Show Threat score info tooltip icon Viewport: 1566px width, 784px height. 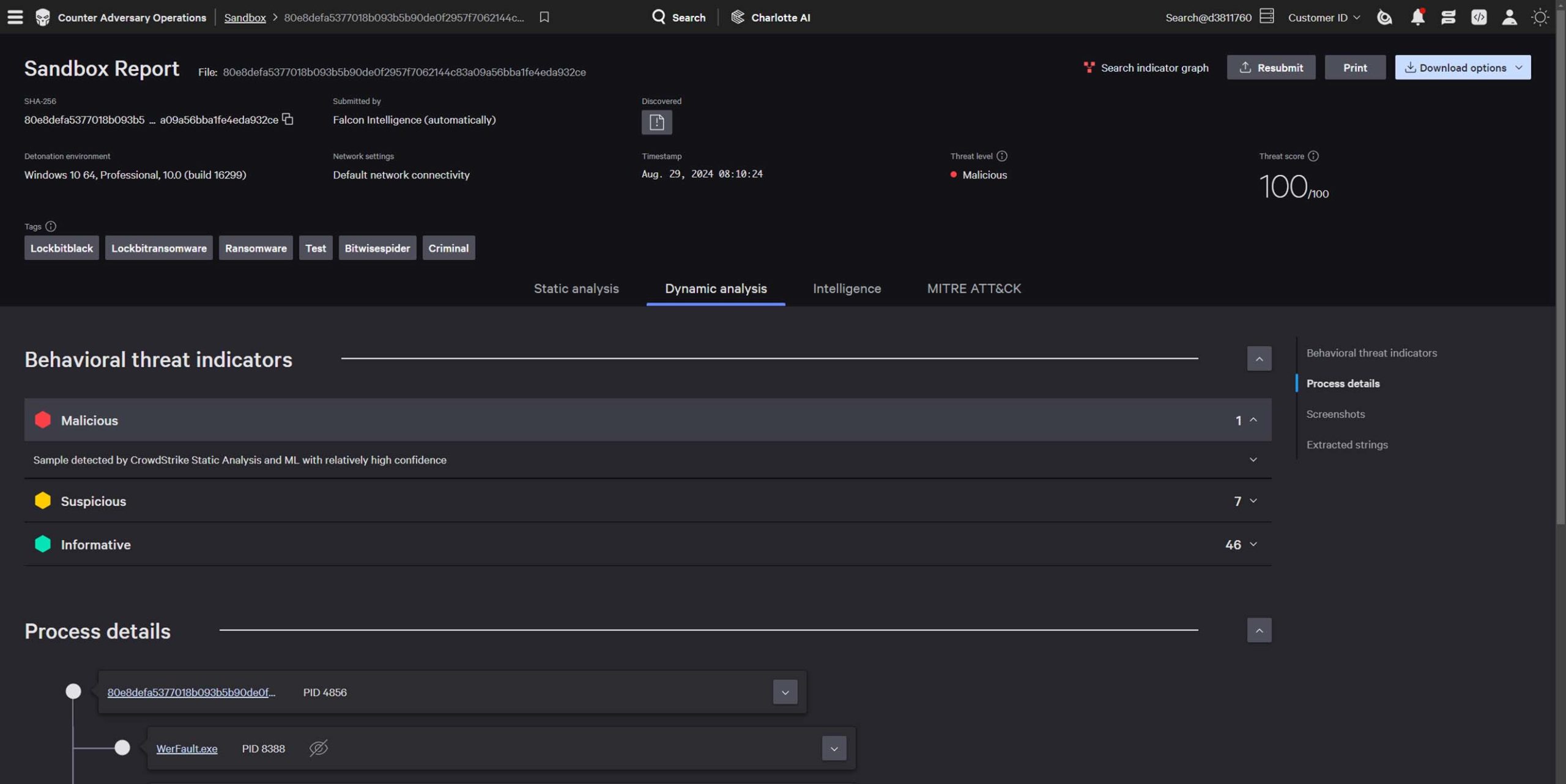[x=1313, y=156]
